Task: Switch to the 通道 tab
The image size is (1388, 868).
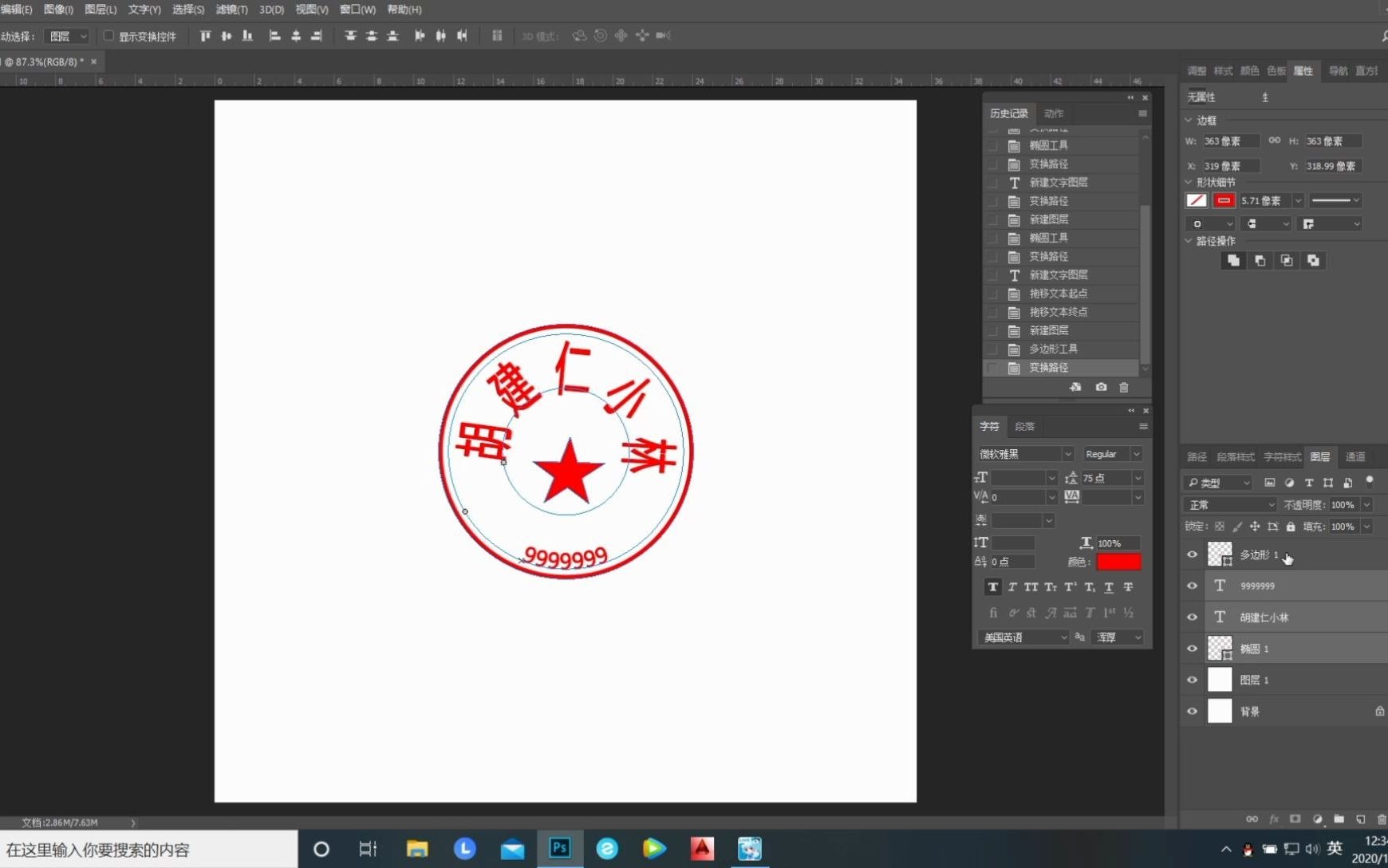Action: (1355, 457)
